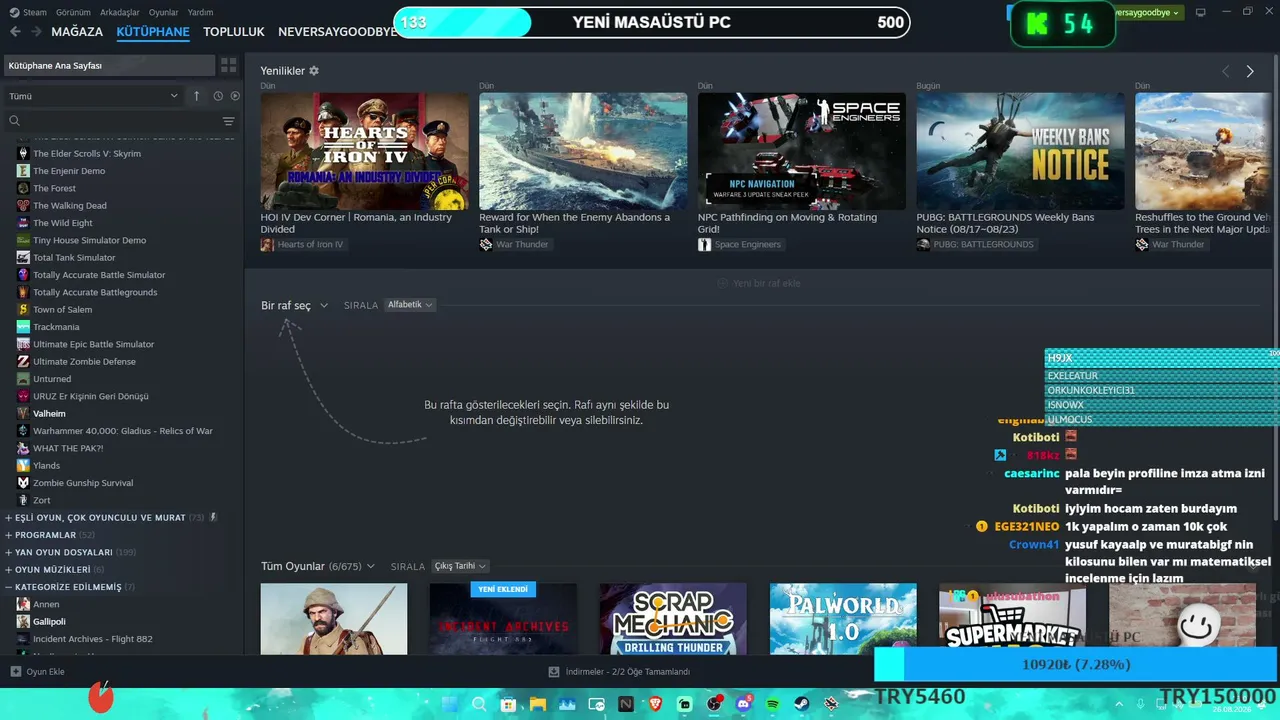The width and height of the screenshot is (1280, 720).
Task: Open the Palworld 1.0 game cover
Action: pyautogui.click(x=843, y=619)
